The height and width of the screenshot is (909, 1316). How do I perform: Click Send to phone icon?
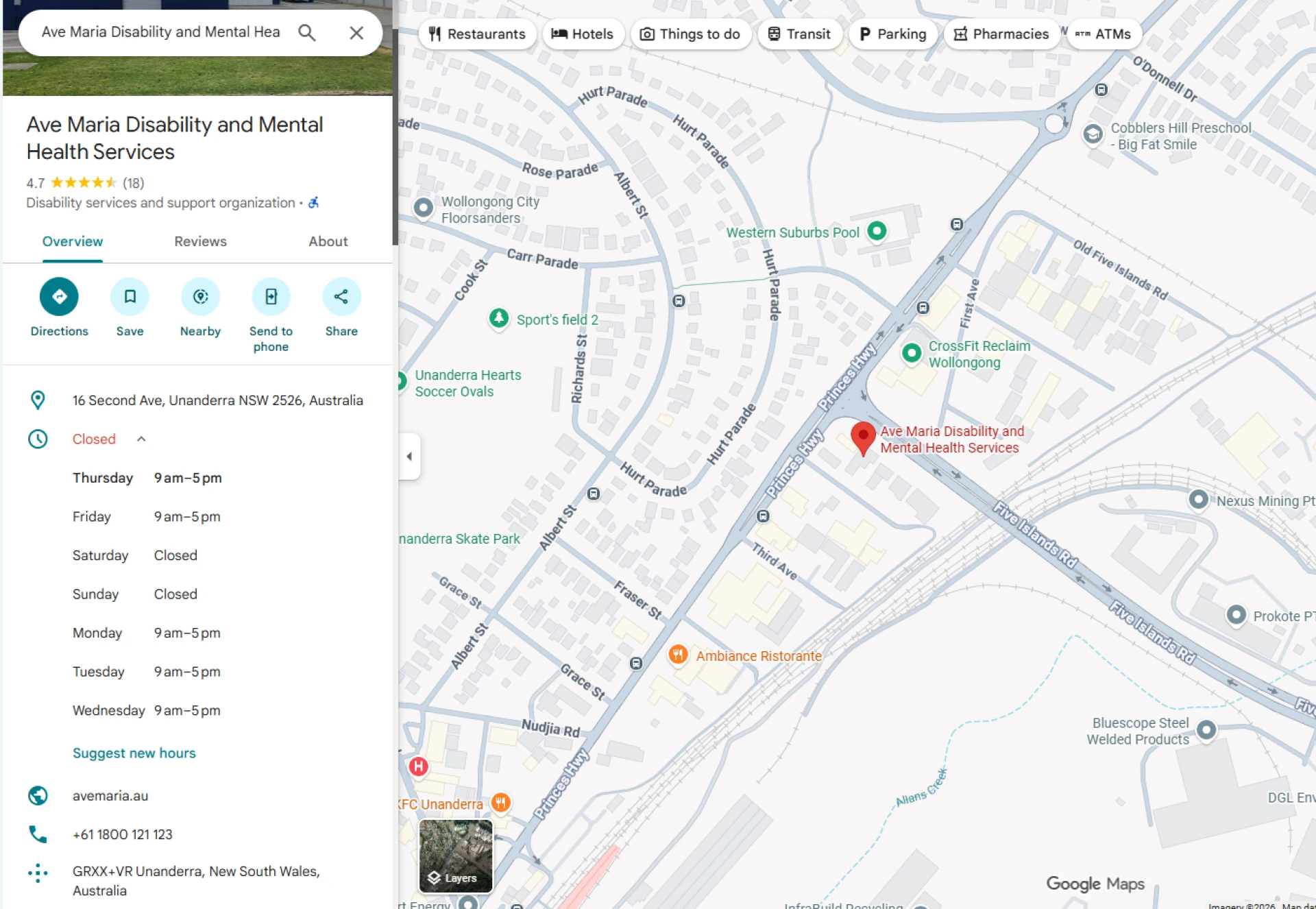(x=271, y=297)
